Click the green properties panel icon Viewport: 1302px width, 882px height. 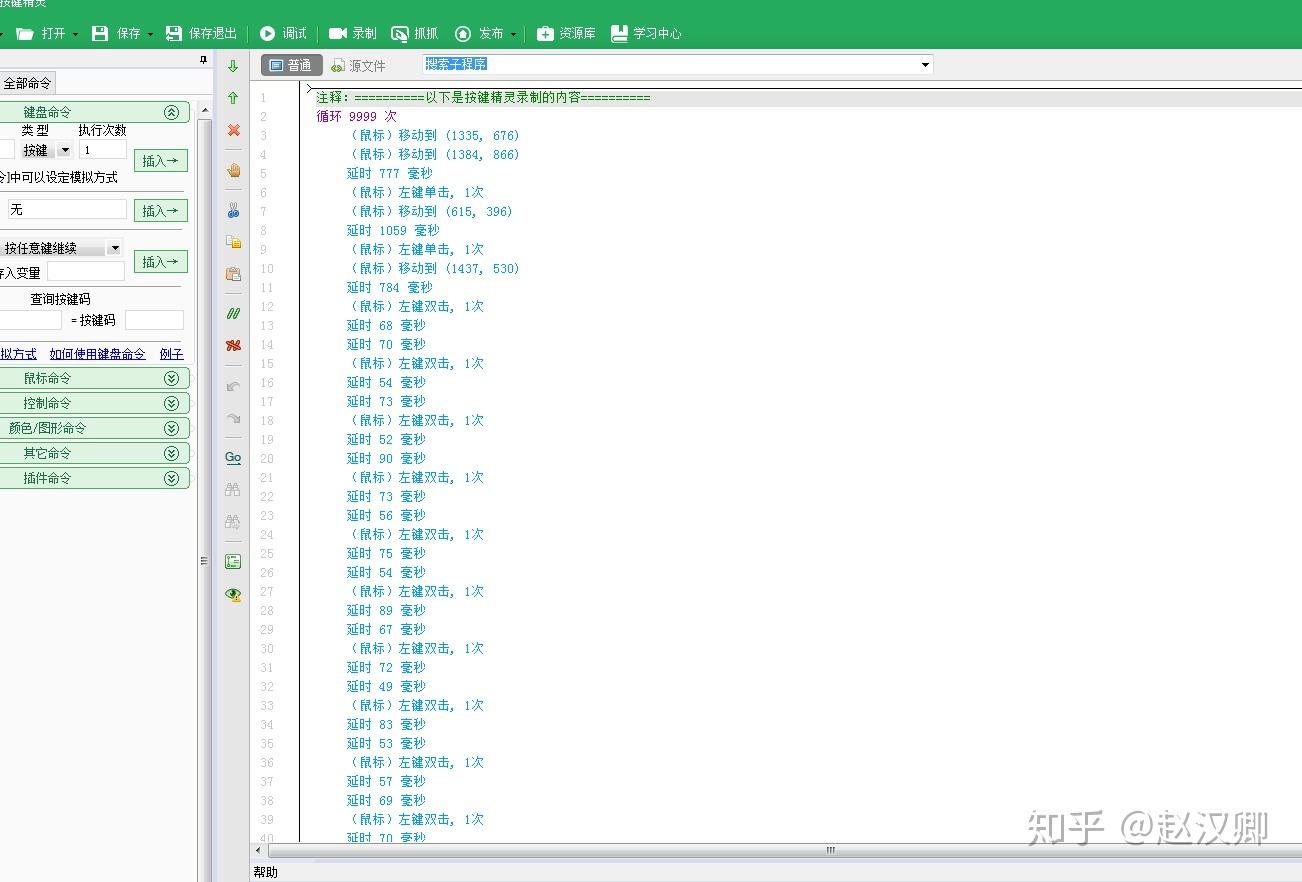click(x=233, y=562)
